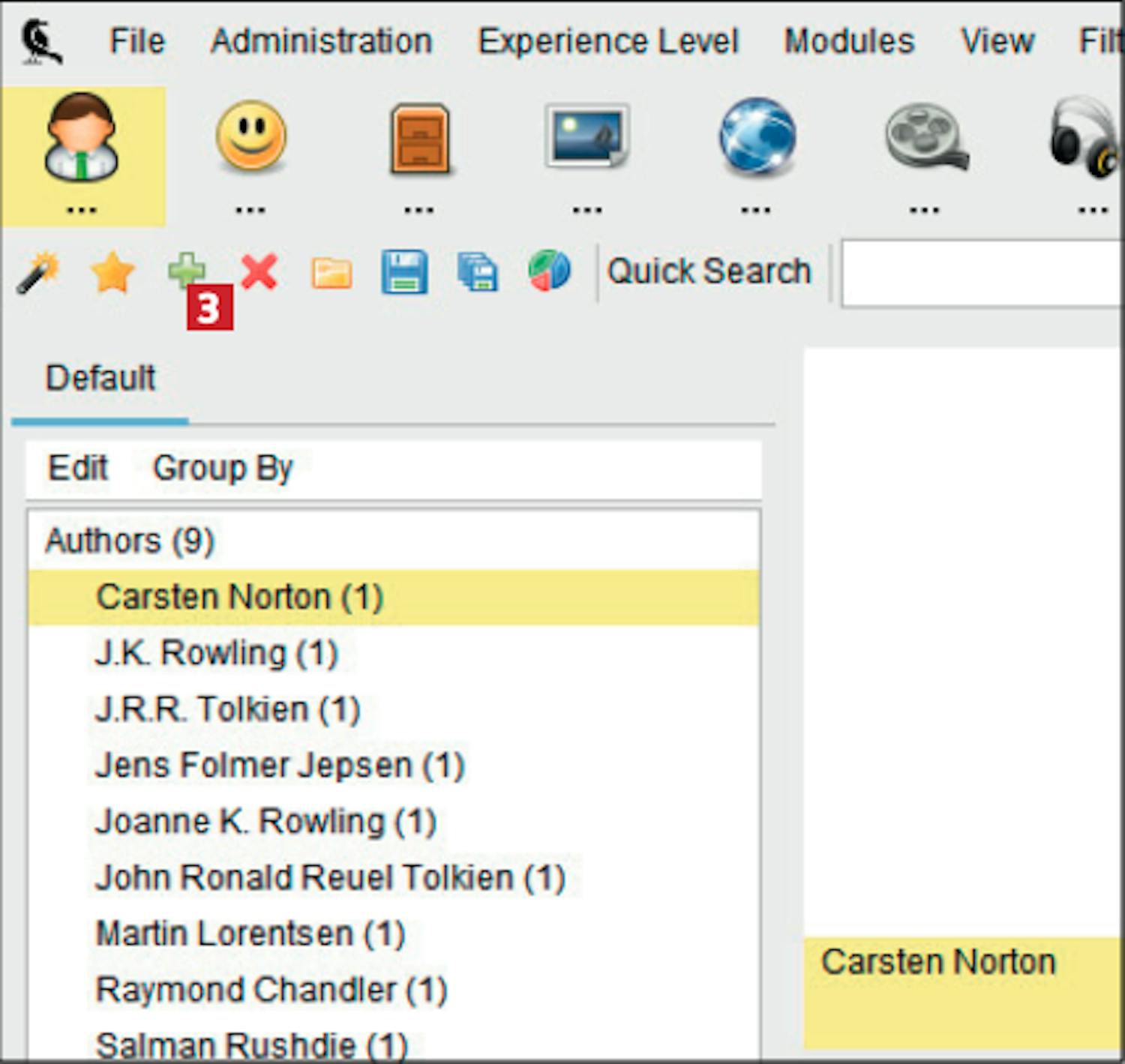Select J.R.R. Tolkien in authors list
1125x1064 pixels.
coord(227,709)
